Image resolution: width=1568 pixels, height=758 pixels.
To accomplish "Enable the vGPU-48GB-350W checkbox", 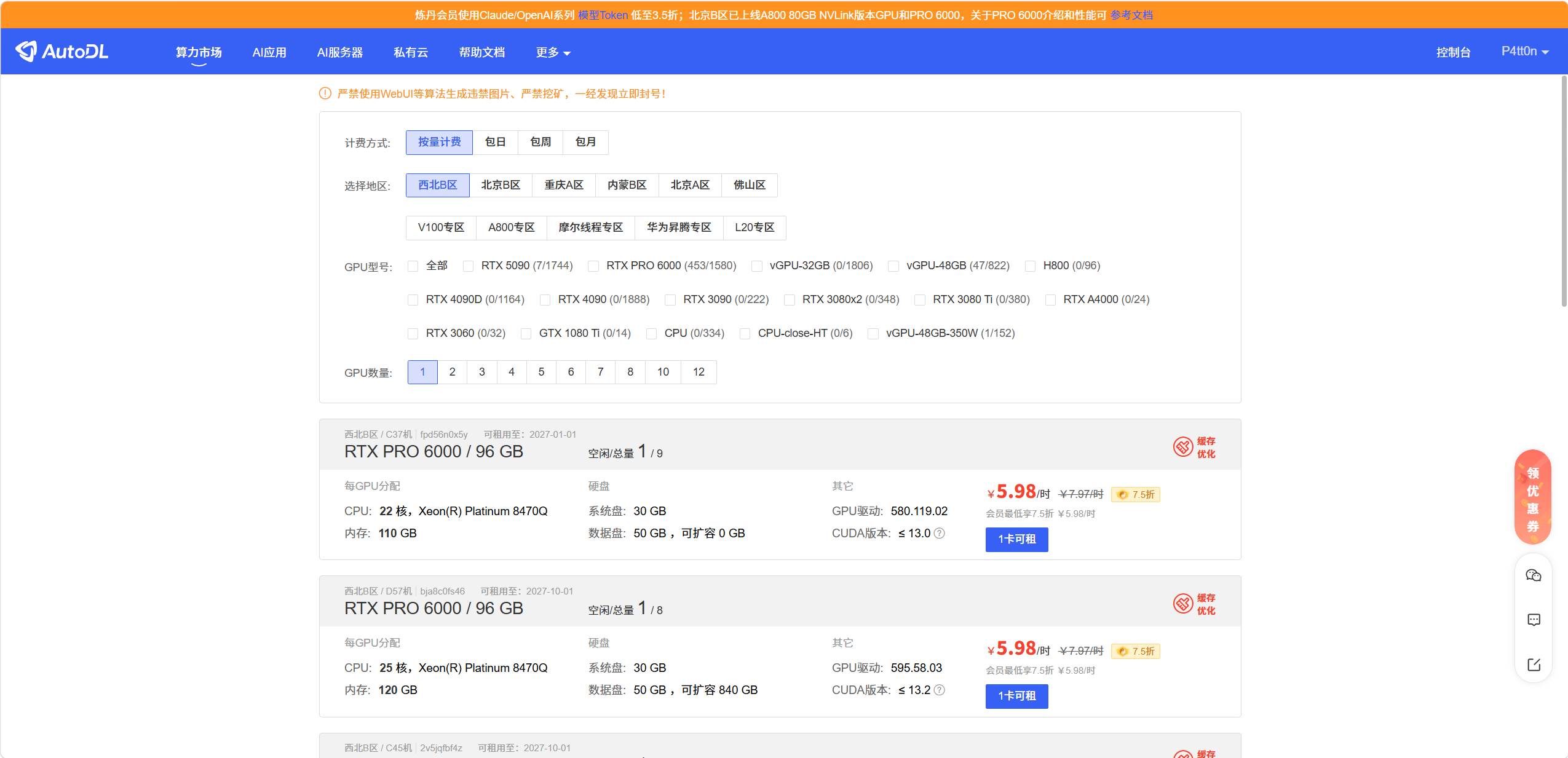I will [873, 334].
